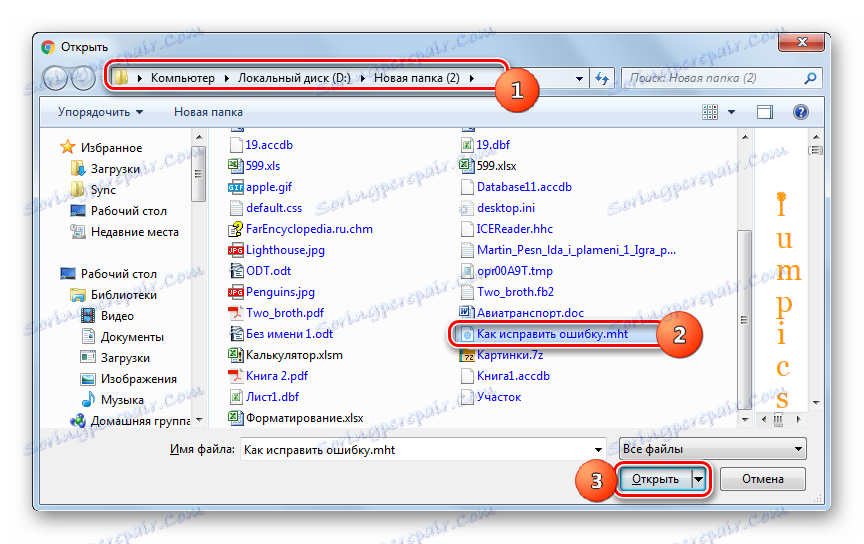Select the file Как исправить ошибку.mht
Image resolution: width=864 pixels, height=544 pixels.
pyautogui.click(x=552, y=334)
